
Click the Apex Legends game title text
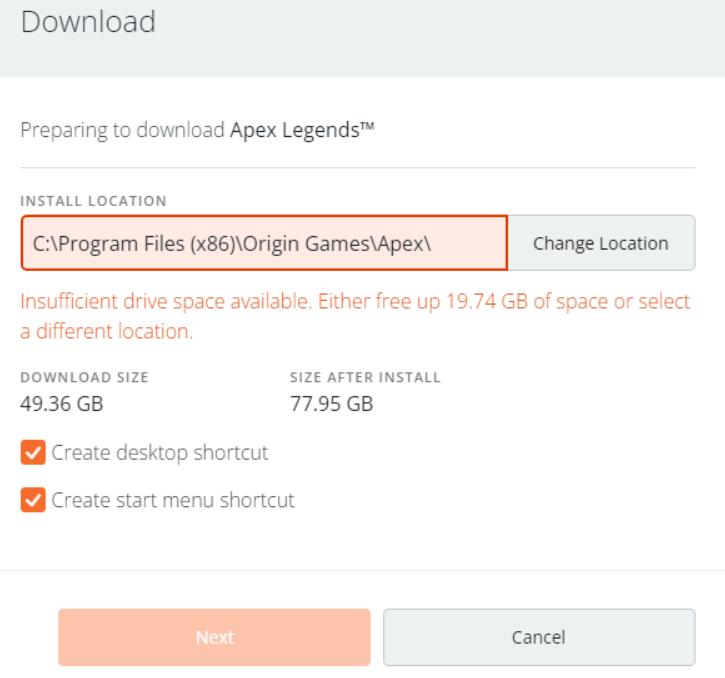[302, 130]
